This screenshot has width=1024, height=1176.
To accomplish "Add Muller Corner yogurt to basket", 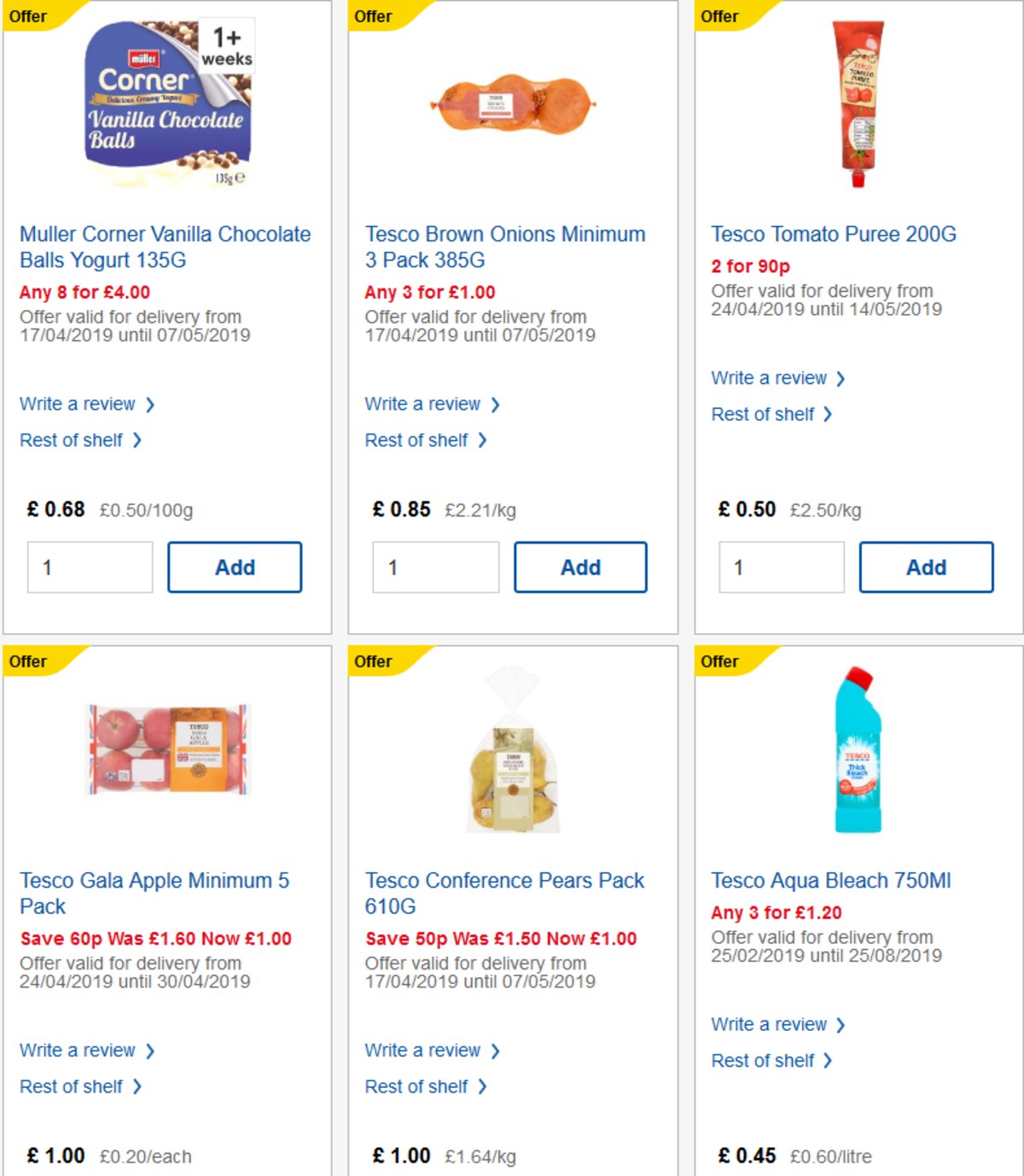I will tap(235, 567).
